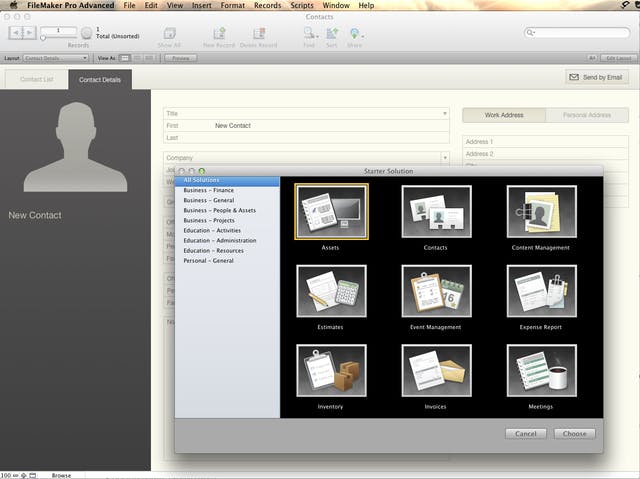Pick the Event Management solution icon
The height and width of the screenshot is (479, 640).
(436, 291)
